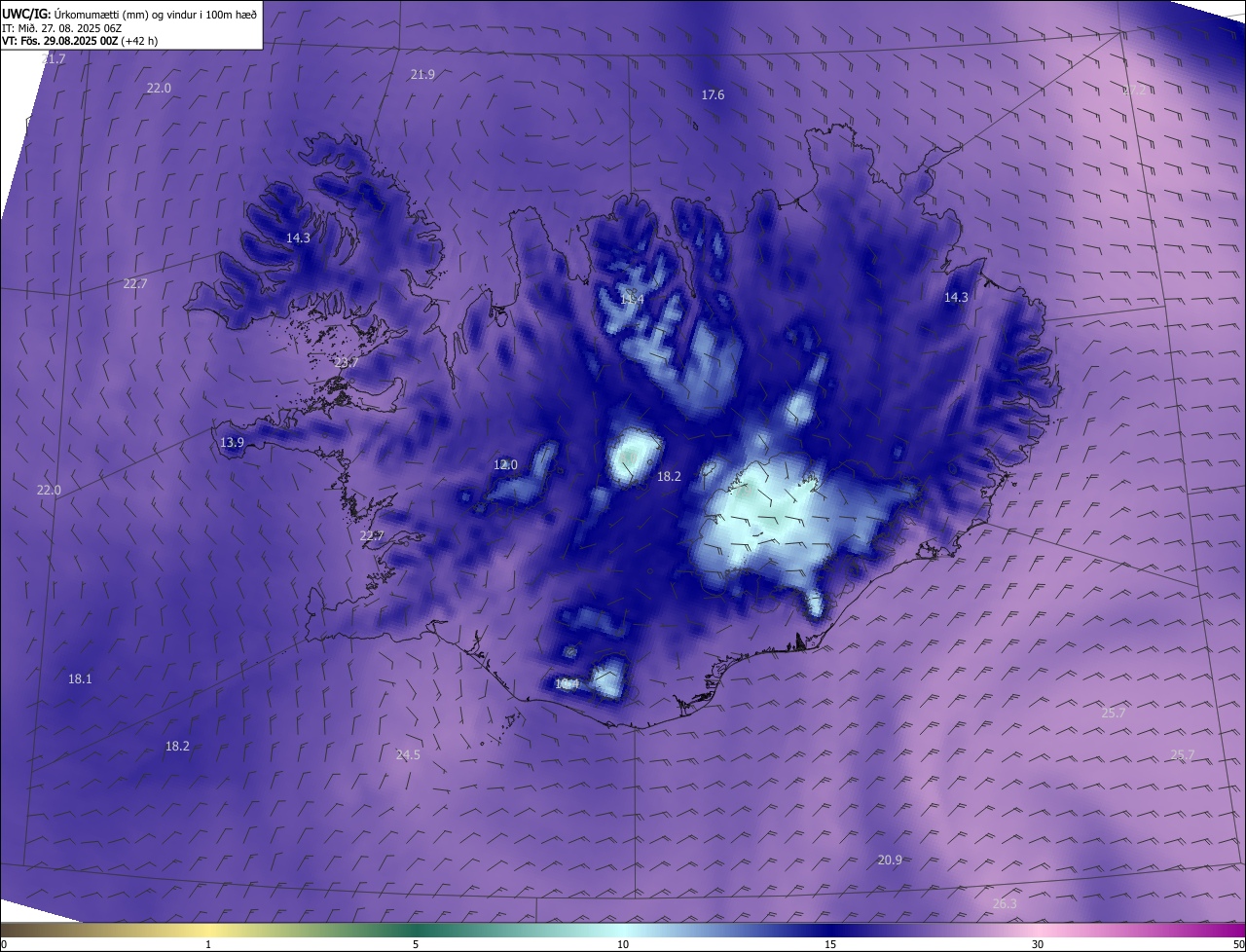This screenshot has width=1246, height=952.
Task: Click the 18.1 value label
Action: [x=80, y=679]
